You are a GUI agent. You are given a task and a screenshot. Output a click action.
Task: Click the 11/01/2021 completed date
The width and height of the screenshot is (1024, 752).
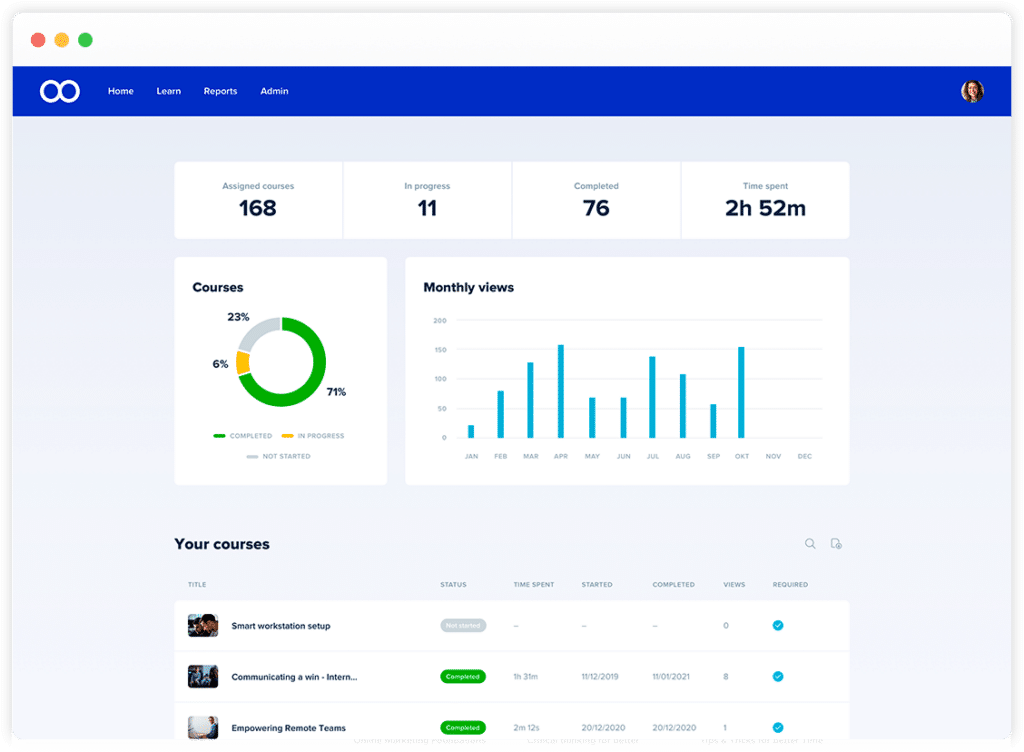tap(671, 677)
